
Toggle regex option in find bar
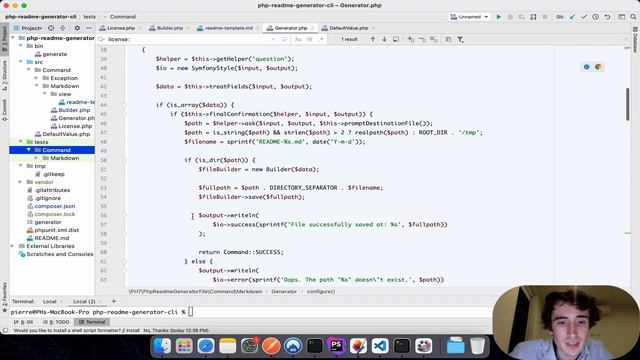[x=321, y=39]
